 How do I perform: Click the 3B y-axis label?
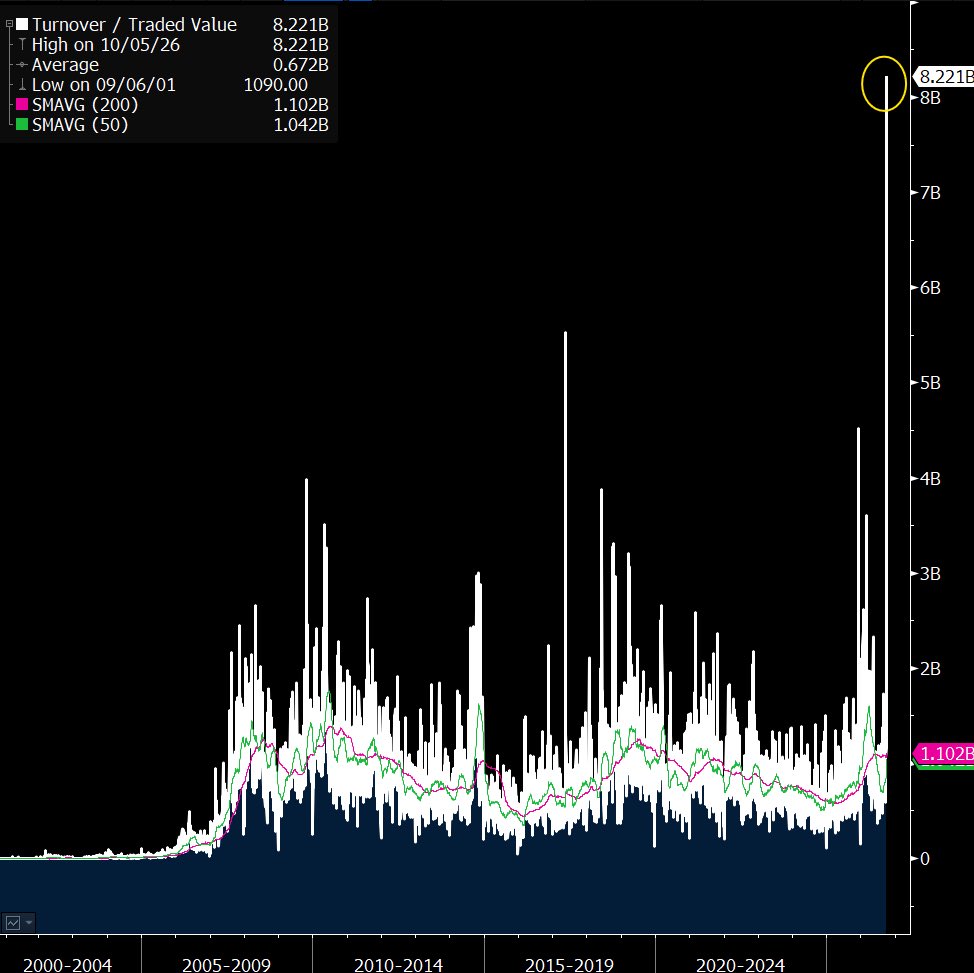click(931, 573)
